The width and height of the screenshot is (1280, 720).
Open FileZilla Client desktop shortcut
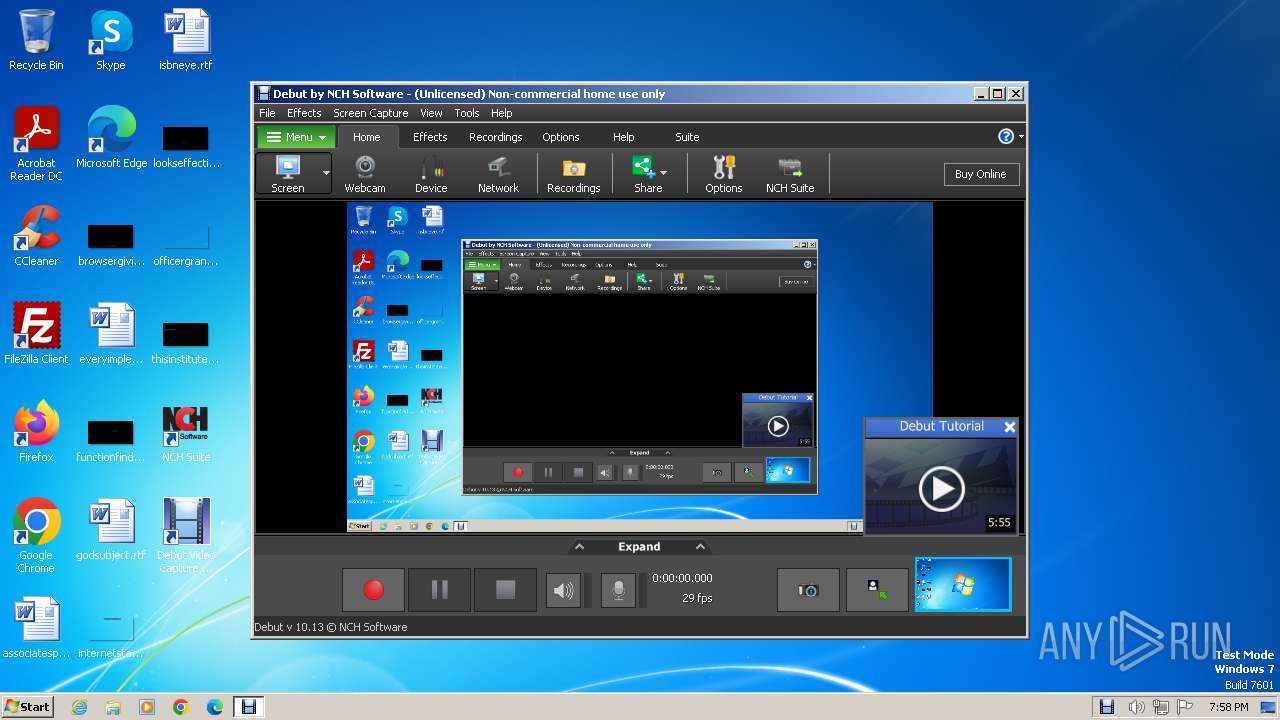[x=36, y=334]
